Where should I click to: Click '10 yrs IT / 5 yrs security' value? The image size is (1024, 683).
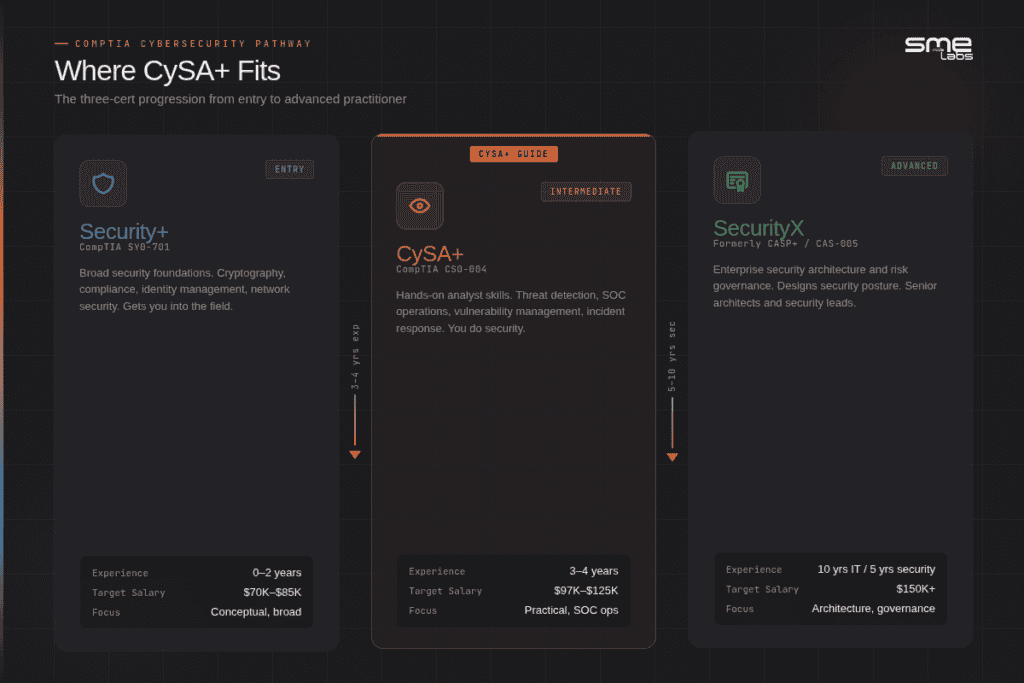pyautogui.click(x=876, y=569)
